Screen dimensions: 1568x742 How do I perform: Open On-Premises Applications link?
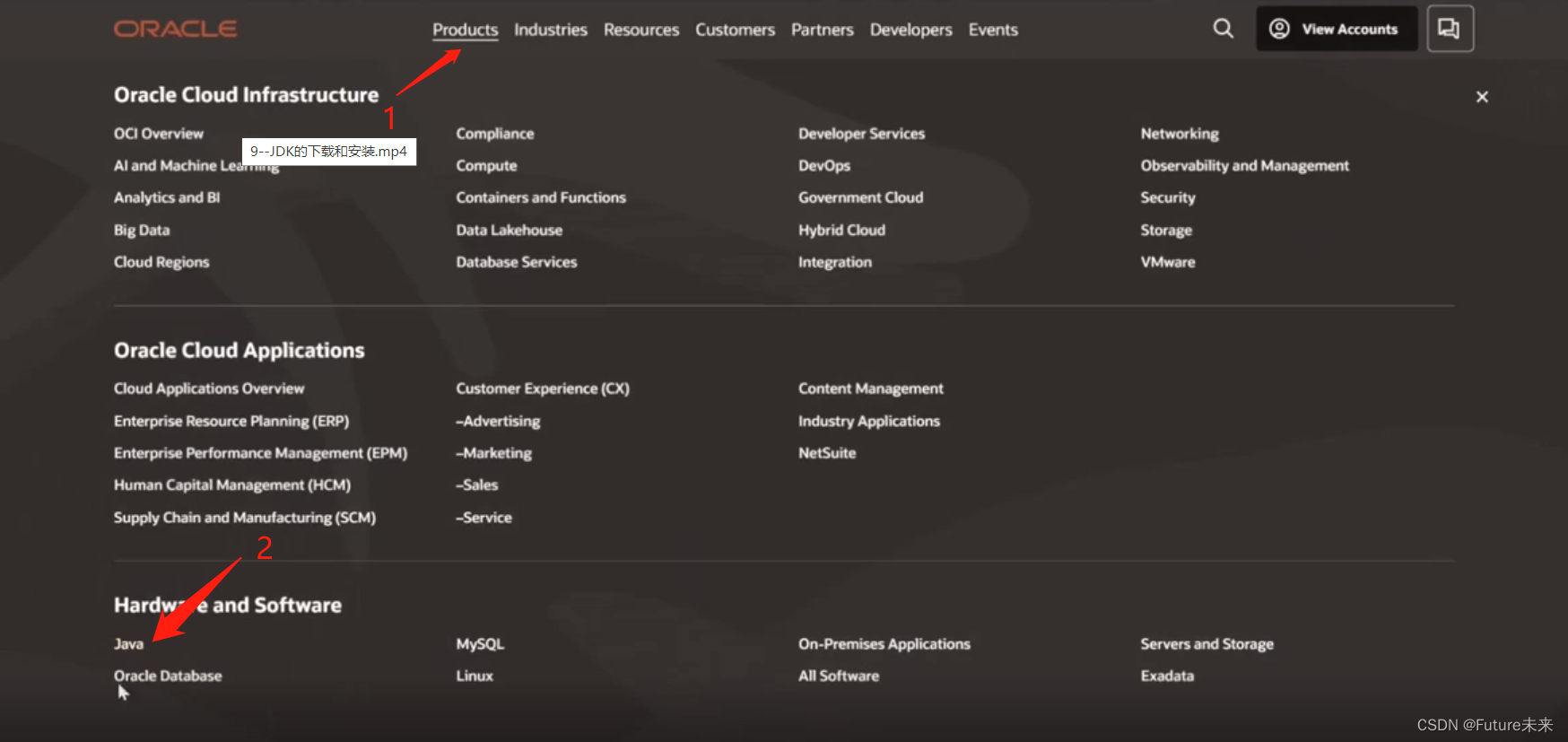(x=884, y=644)
